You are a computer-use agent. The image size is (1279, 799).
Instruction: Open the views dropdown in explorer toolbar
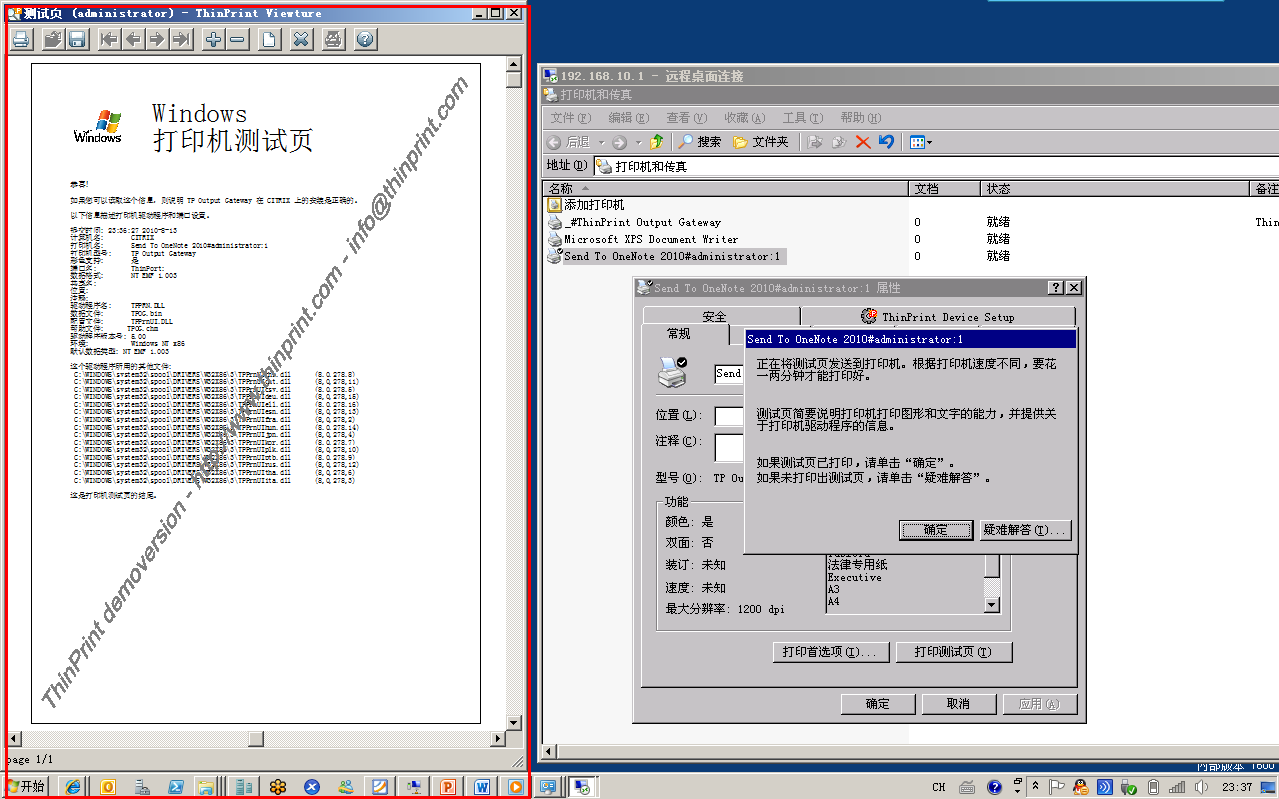pyautogui.click(x=921, y=142)
